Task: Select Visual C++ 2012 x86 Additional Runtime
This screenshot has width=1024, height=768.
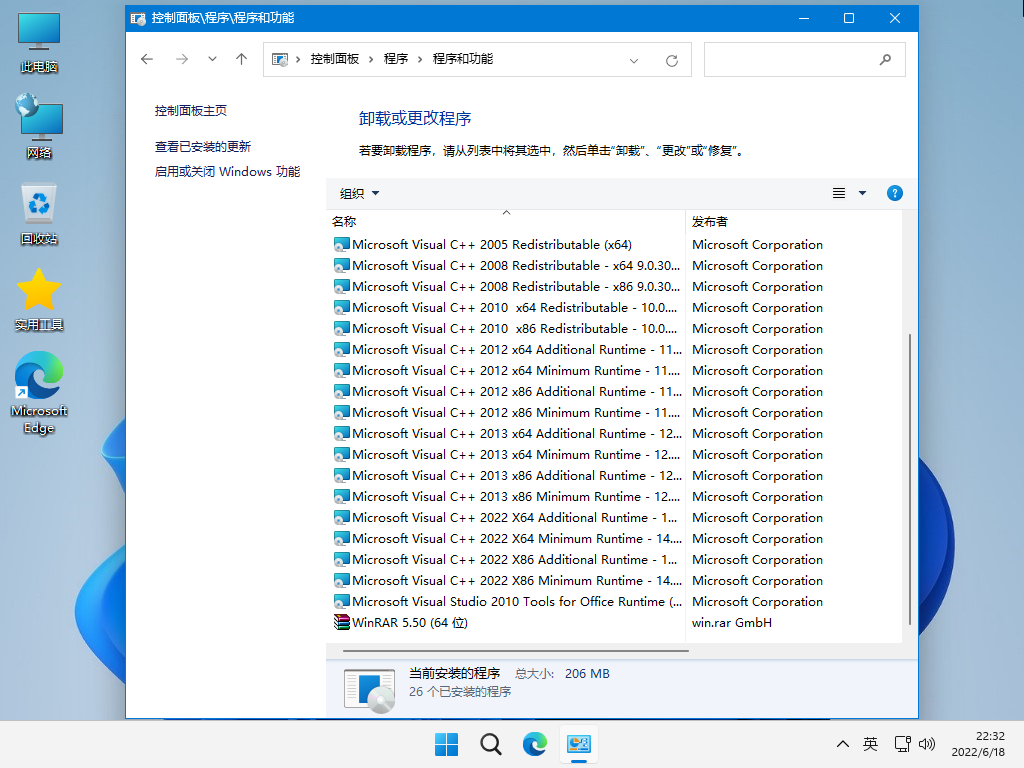Action: [507, 391]
